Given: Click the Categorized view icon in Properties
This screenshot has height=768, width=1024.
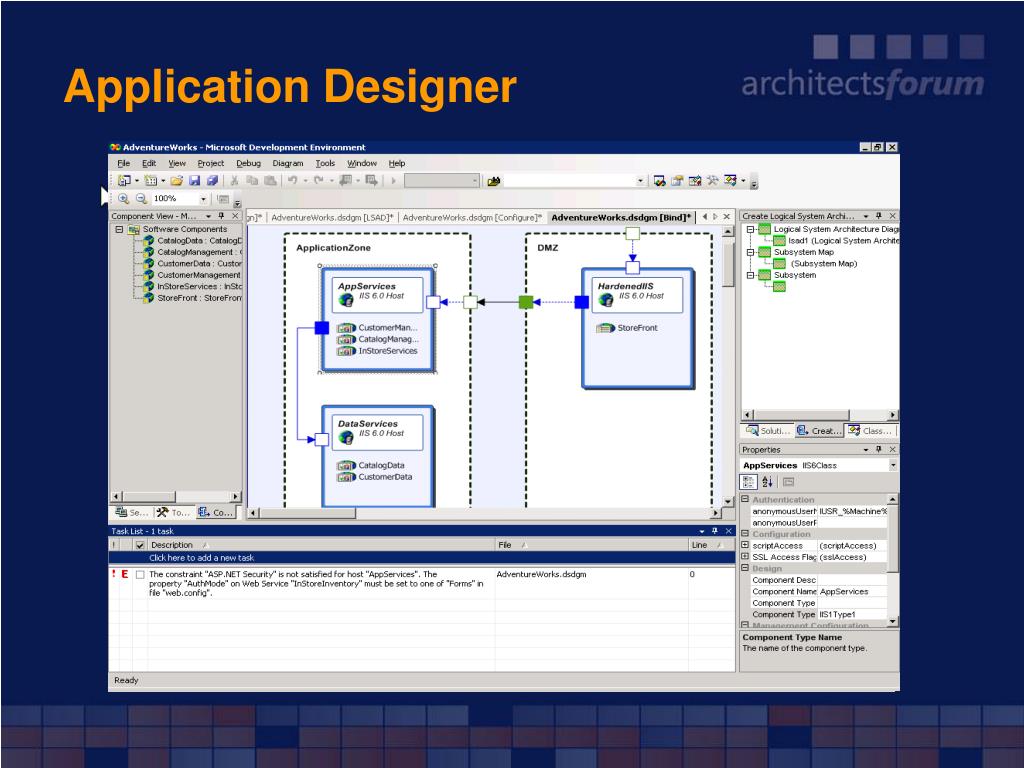Looking at the screenshot, I should pos(748,482).
